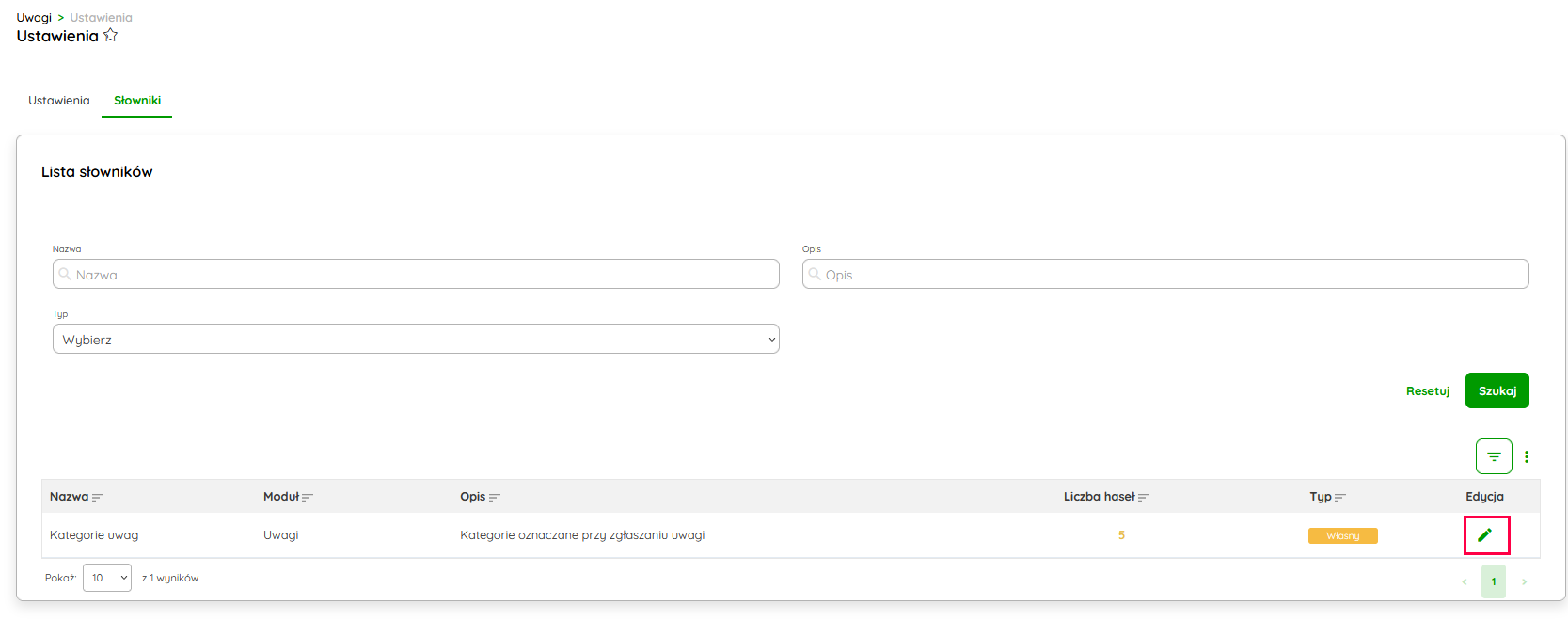1568x637 pixels.
Task: Focus the Nazwa search input field
Action: [x=416, y=275]
